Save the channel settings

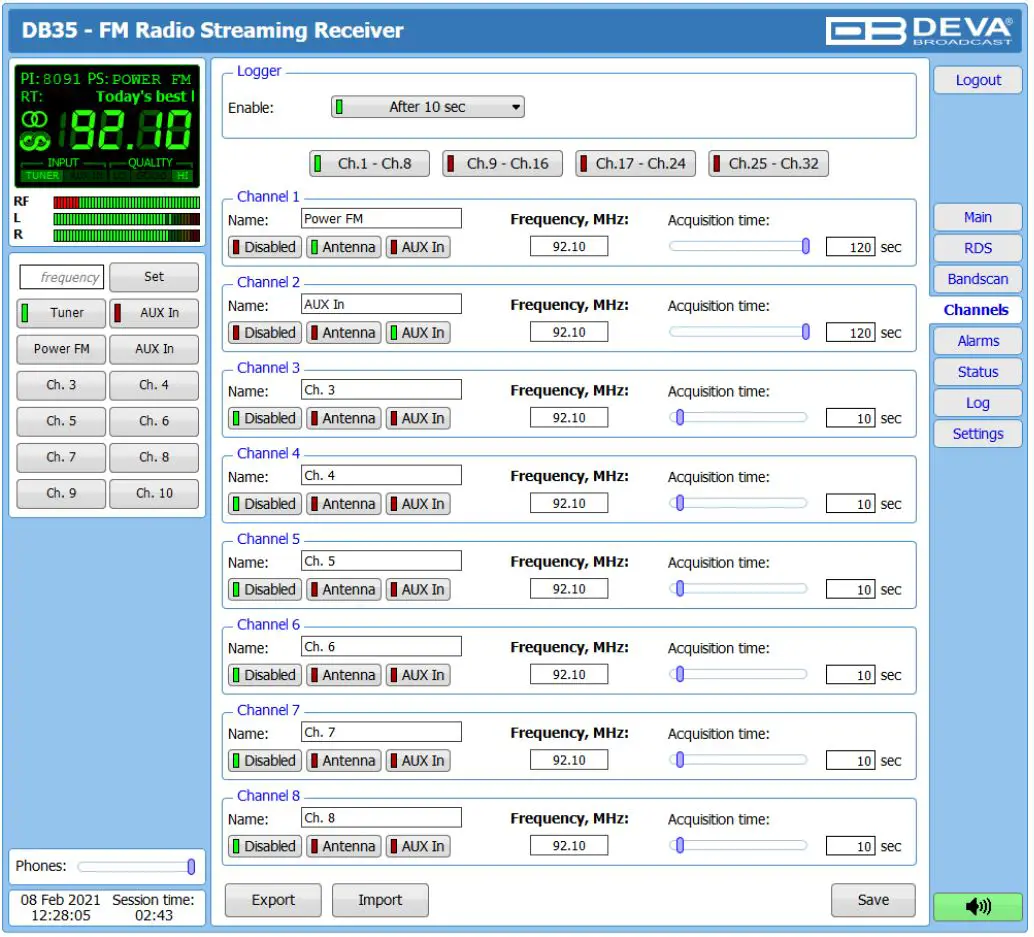click(872, 900)
